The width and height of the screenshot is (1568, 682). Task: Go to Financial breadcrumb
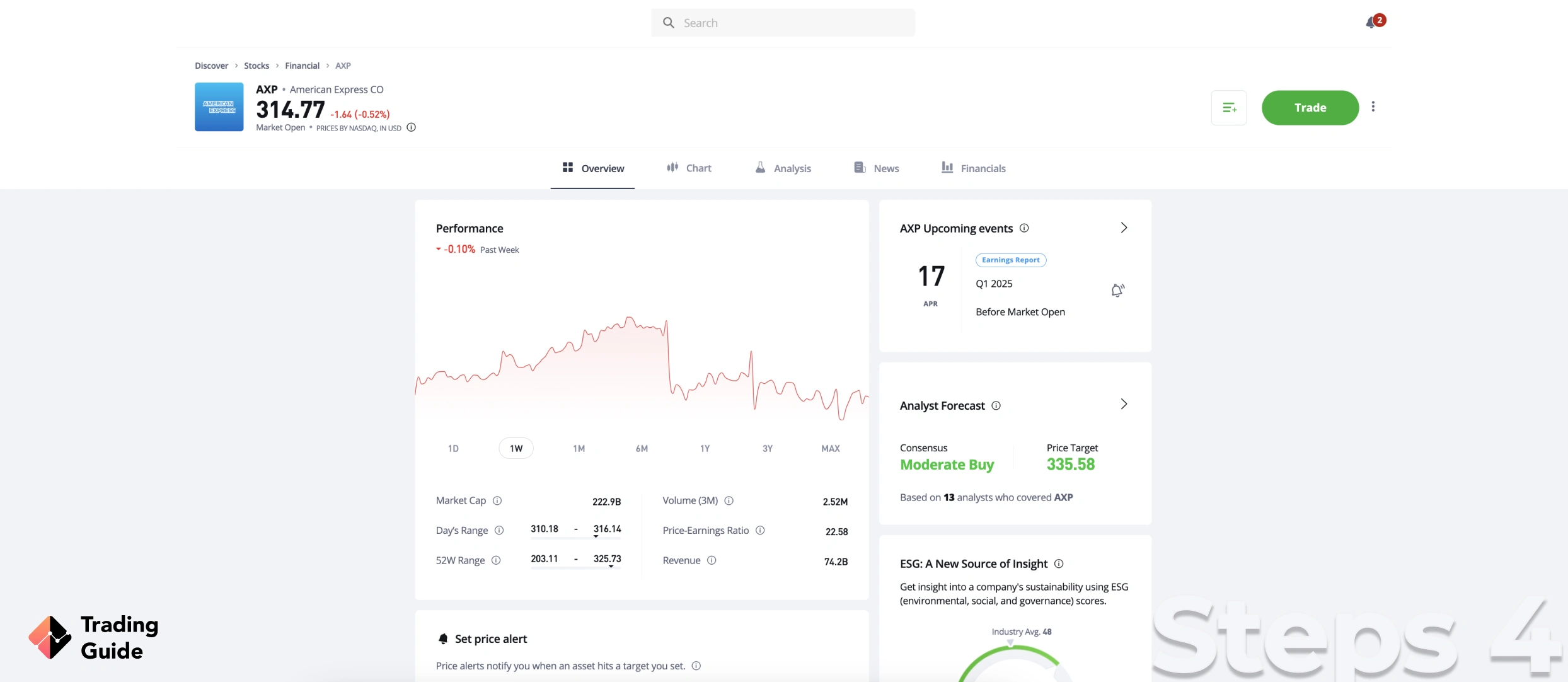point(302,66)
